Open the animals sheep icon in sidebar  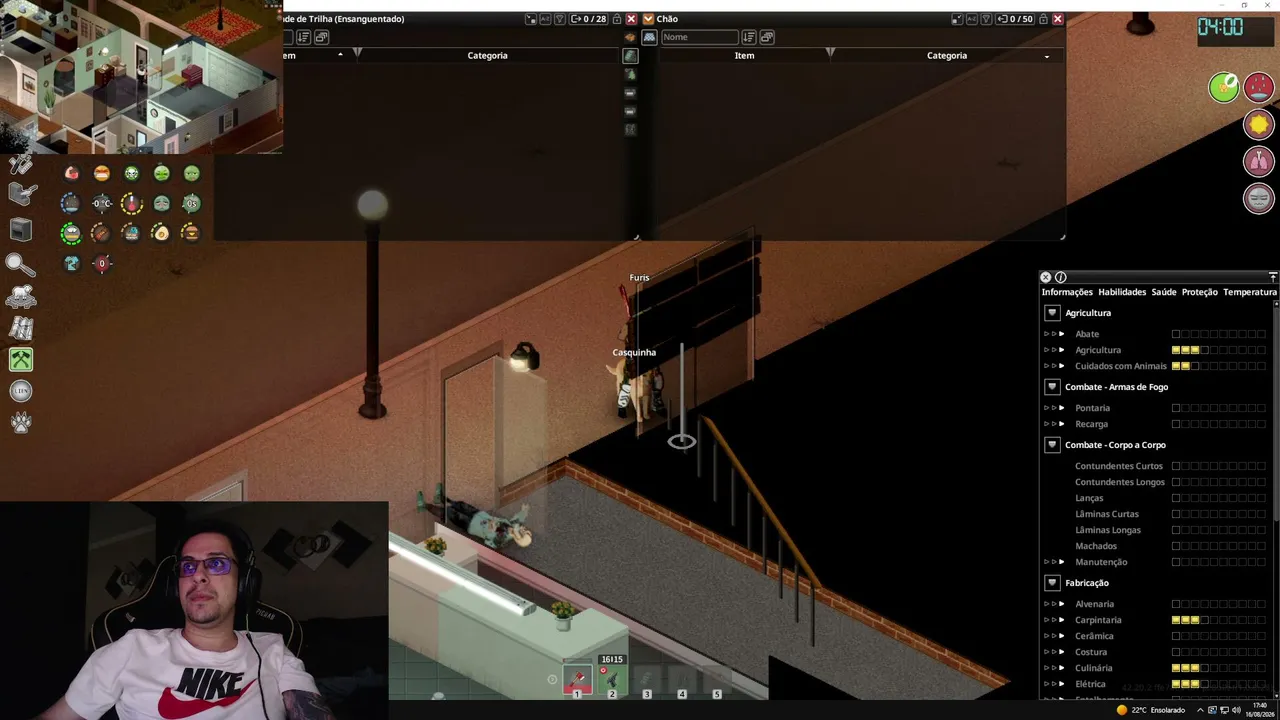[x=21, y=296]
